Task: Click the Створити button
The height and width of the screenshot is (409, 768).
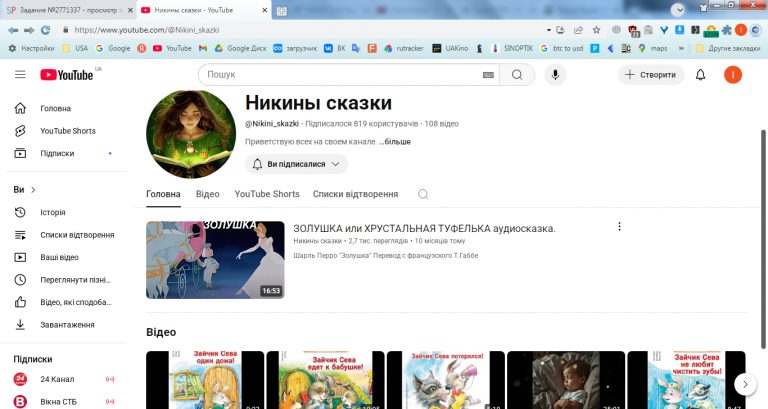Action: click(651, 74)
